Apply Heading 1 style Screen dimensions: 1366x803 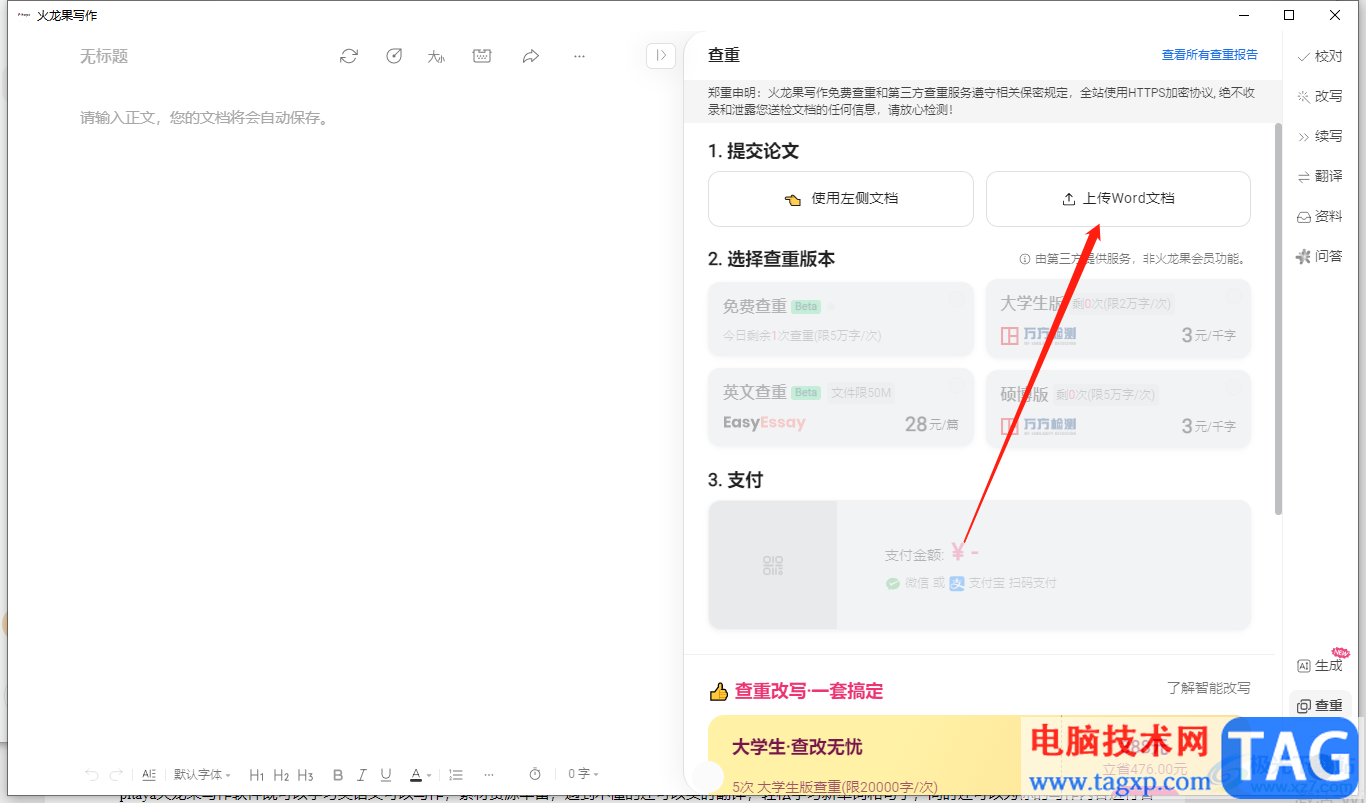click(x=257, y=775)
